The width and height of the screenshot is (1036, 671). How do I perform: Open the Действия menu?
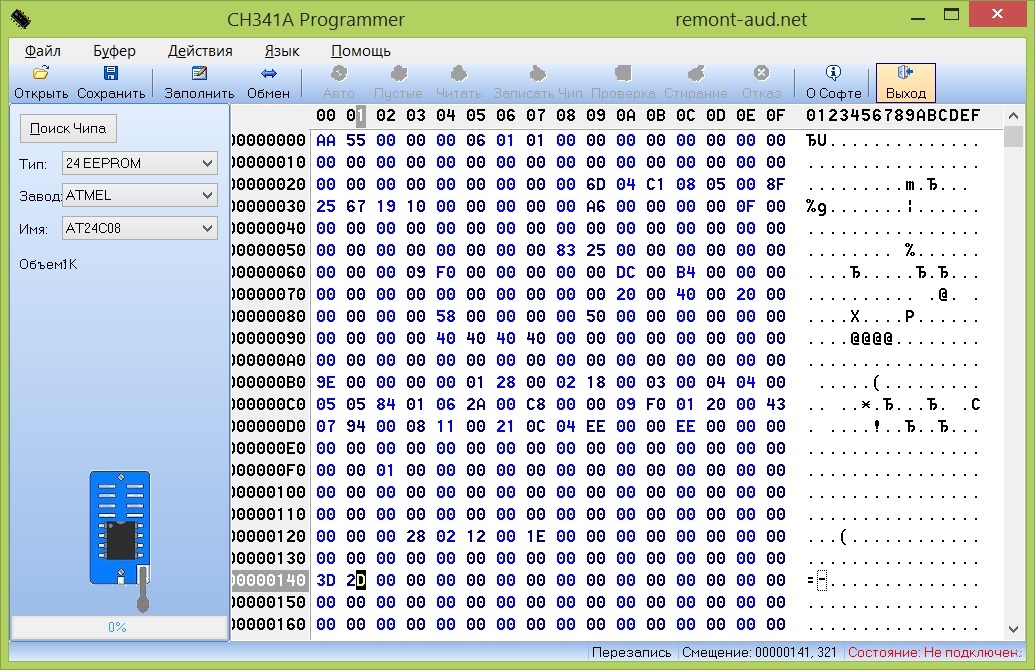pyautogui.click(x=200, y=51)
